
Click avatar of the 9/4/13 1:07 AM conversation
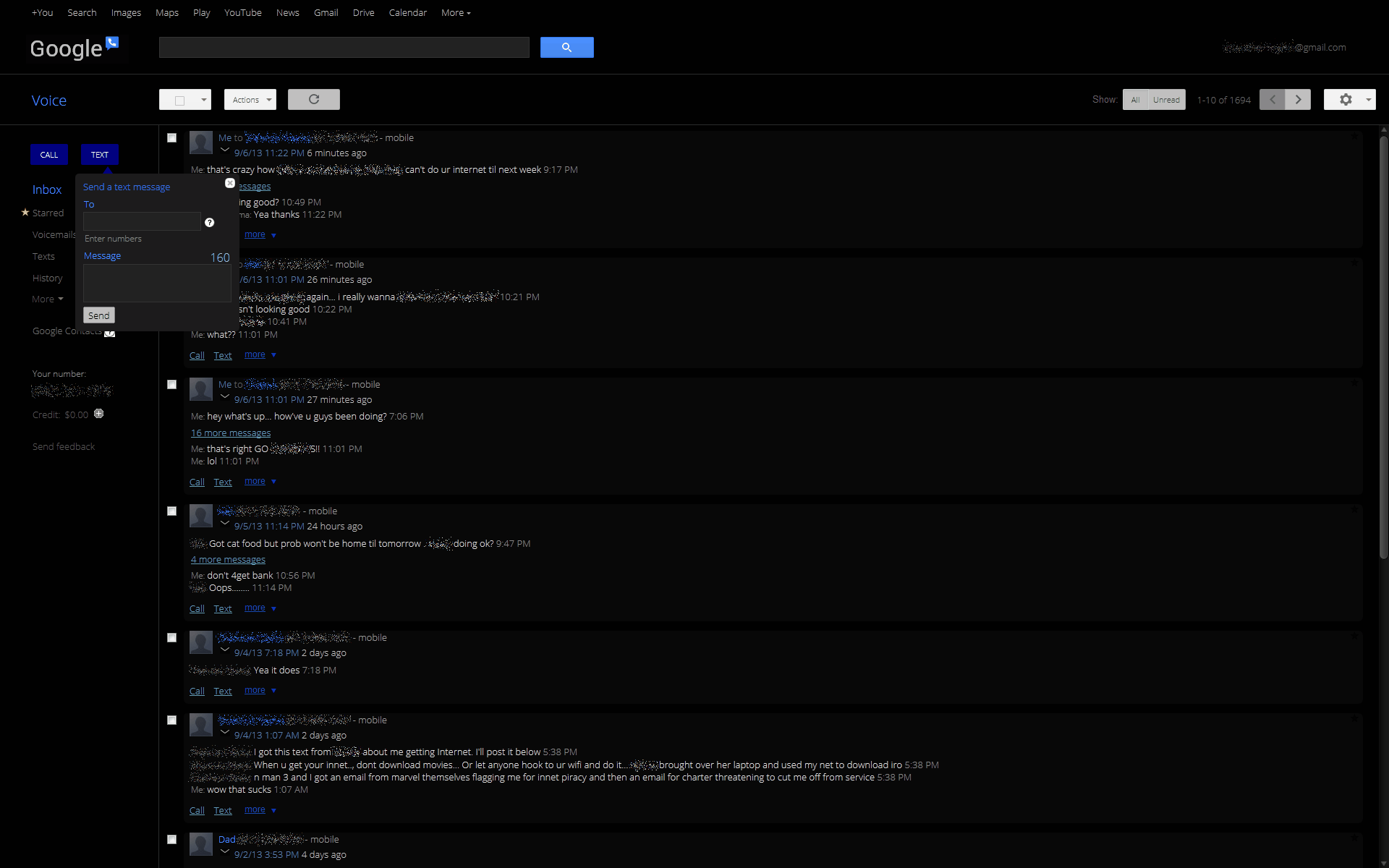(x=201, y=725)
